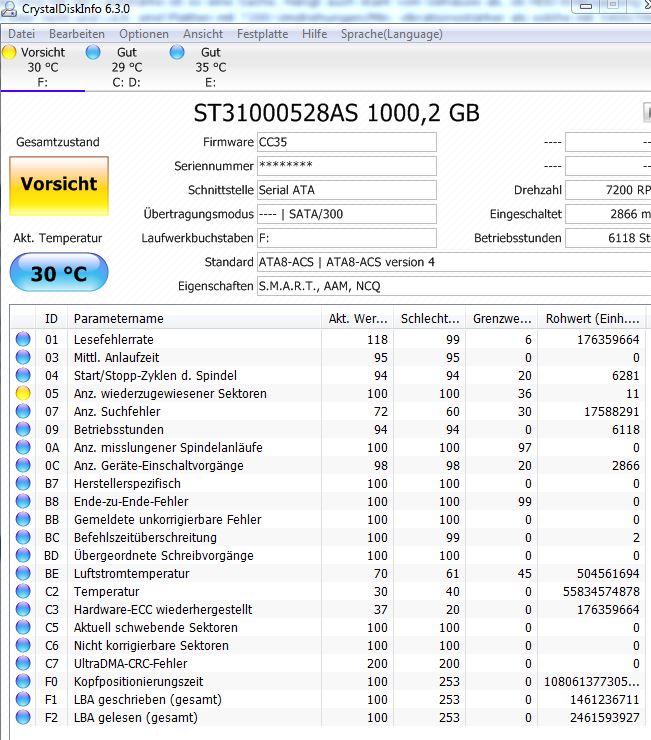Open the Festplatte menu
Viewport: 651px width, 740px height.
(262, 34)
